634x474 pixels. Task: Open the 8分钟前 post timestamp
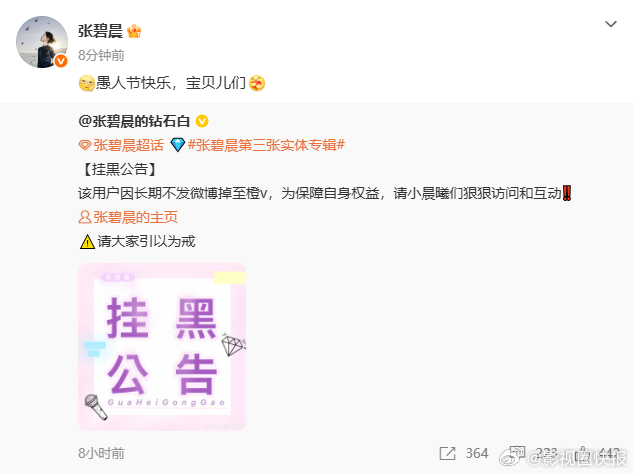[101, 55]
